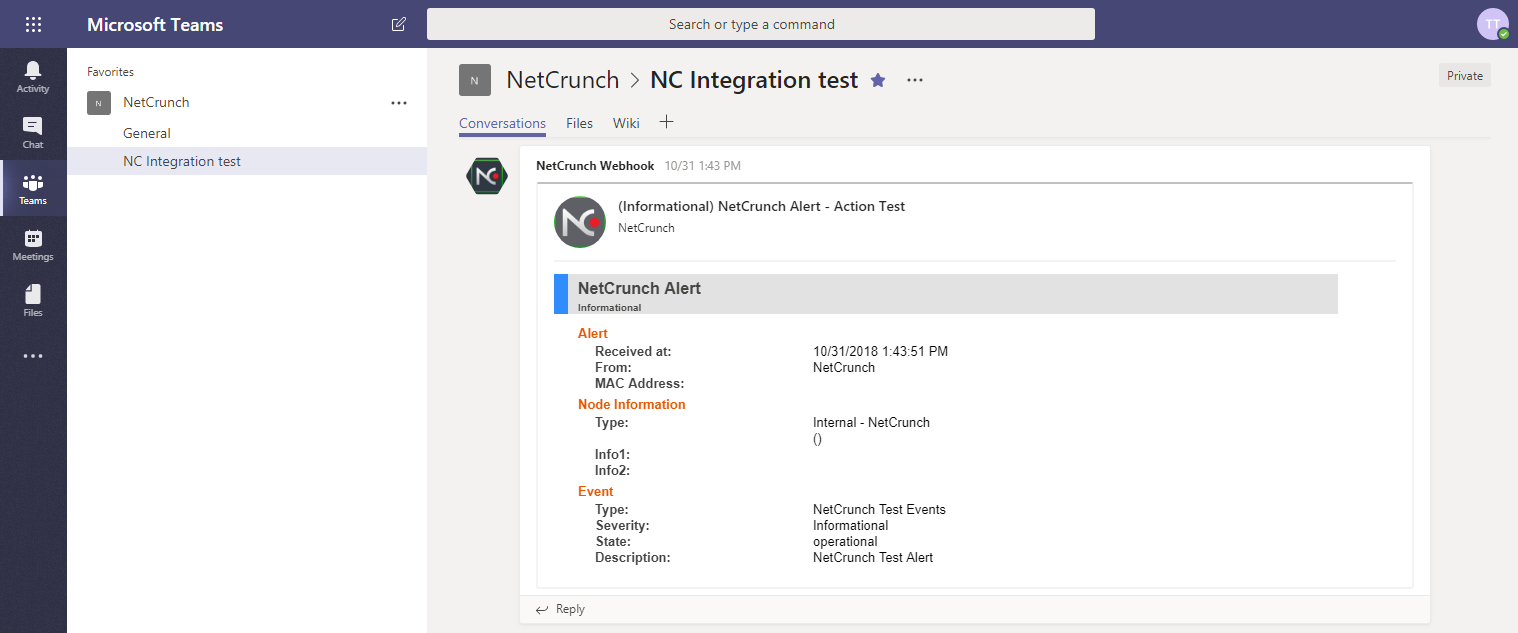Click the received time 10/31/2018 1:43:51 PM
The height and width of the screenshot is (633, 1518).
880,351
